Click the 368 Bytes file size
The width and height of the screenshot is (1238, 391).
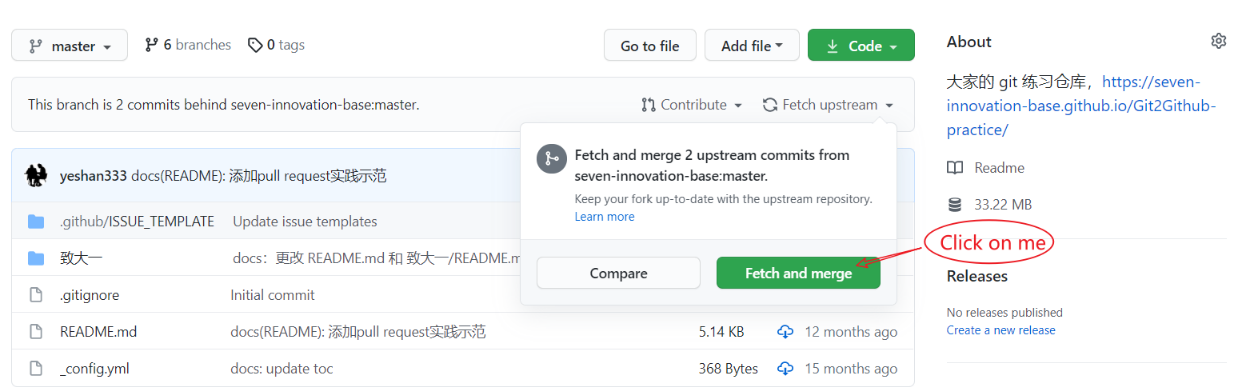(728, 369)
